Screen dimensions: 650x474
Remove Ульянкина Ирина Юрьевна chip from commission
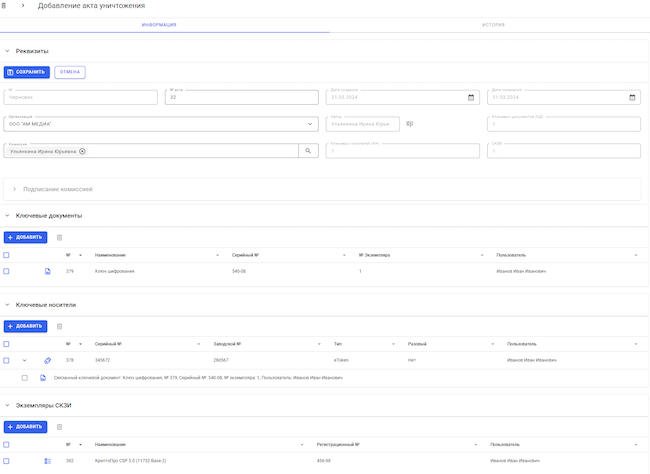click(x=83, y=151)
